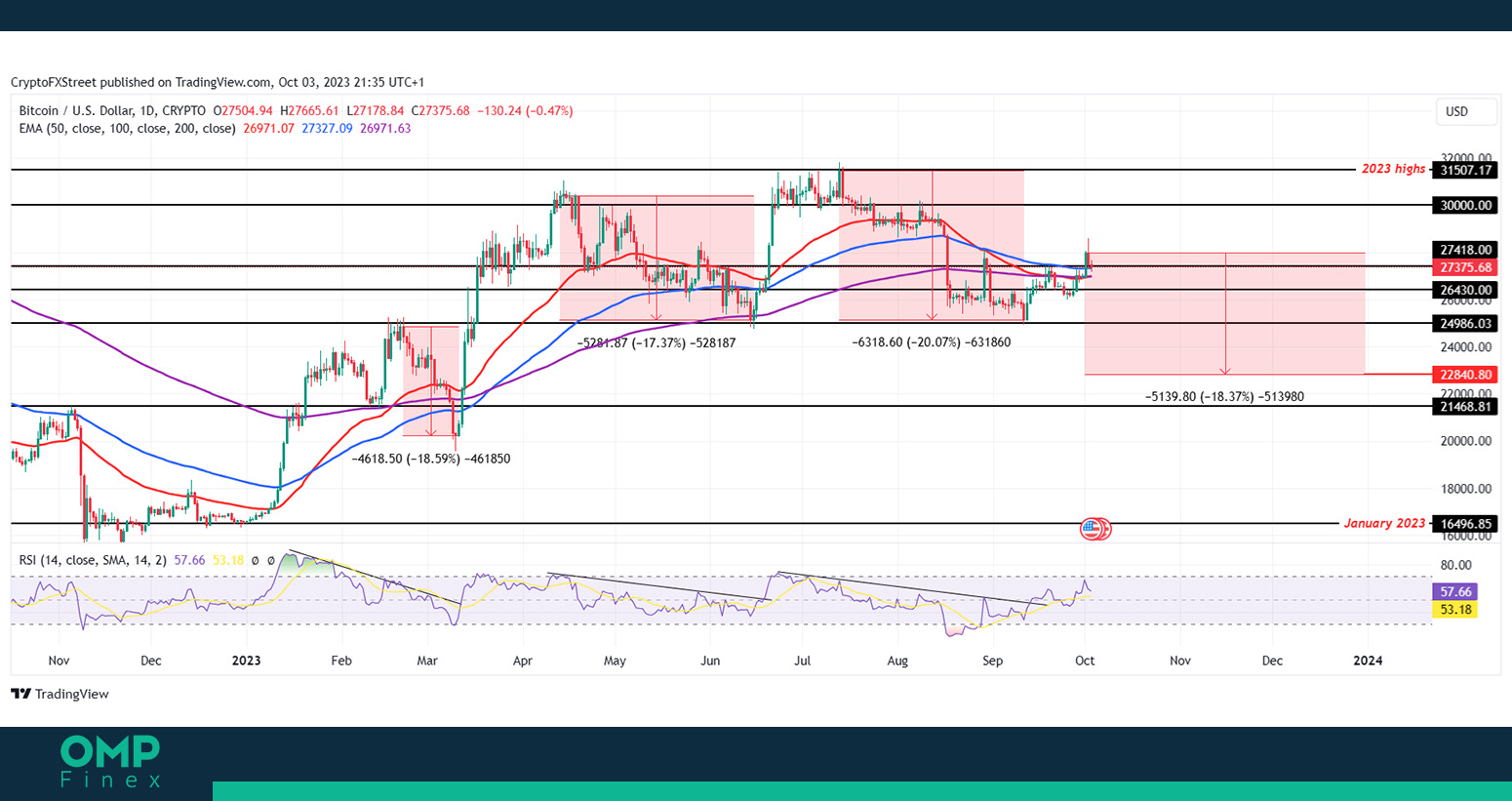Click the 24000.00 axis value
The height and width of the screenshot is (801, 1512).
click(1466, 347)
